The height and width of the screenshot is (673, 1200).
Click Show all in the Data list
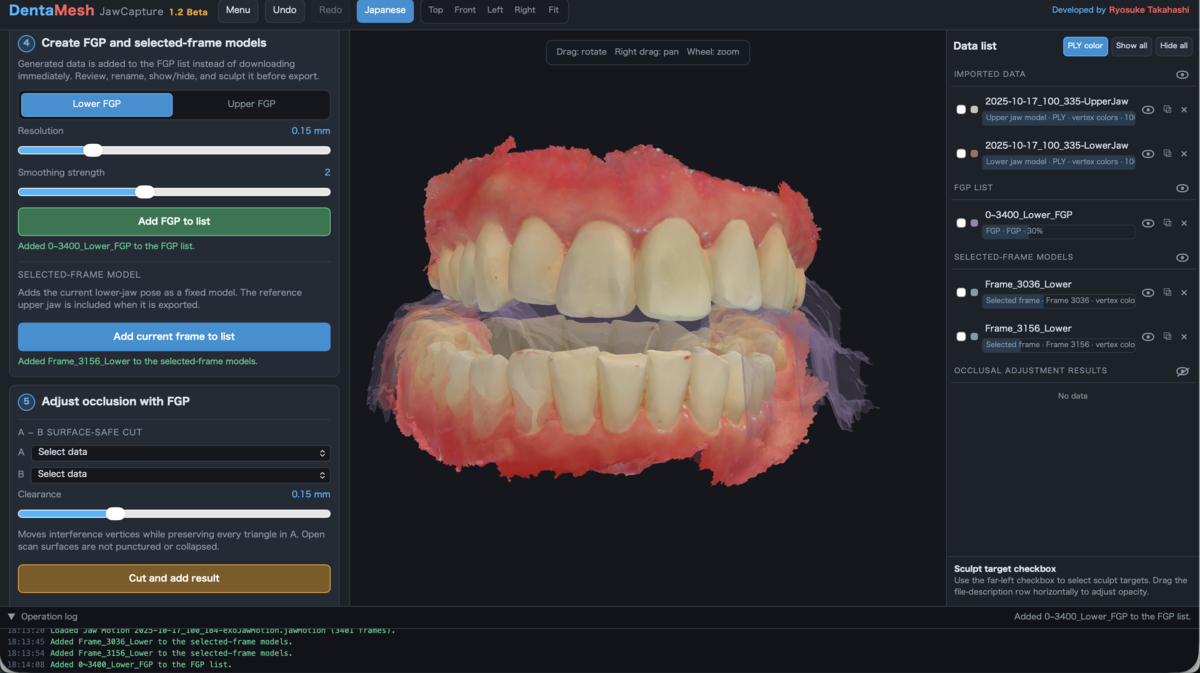pyautogui.click(x=1132, y=46)
